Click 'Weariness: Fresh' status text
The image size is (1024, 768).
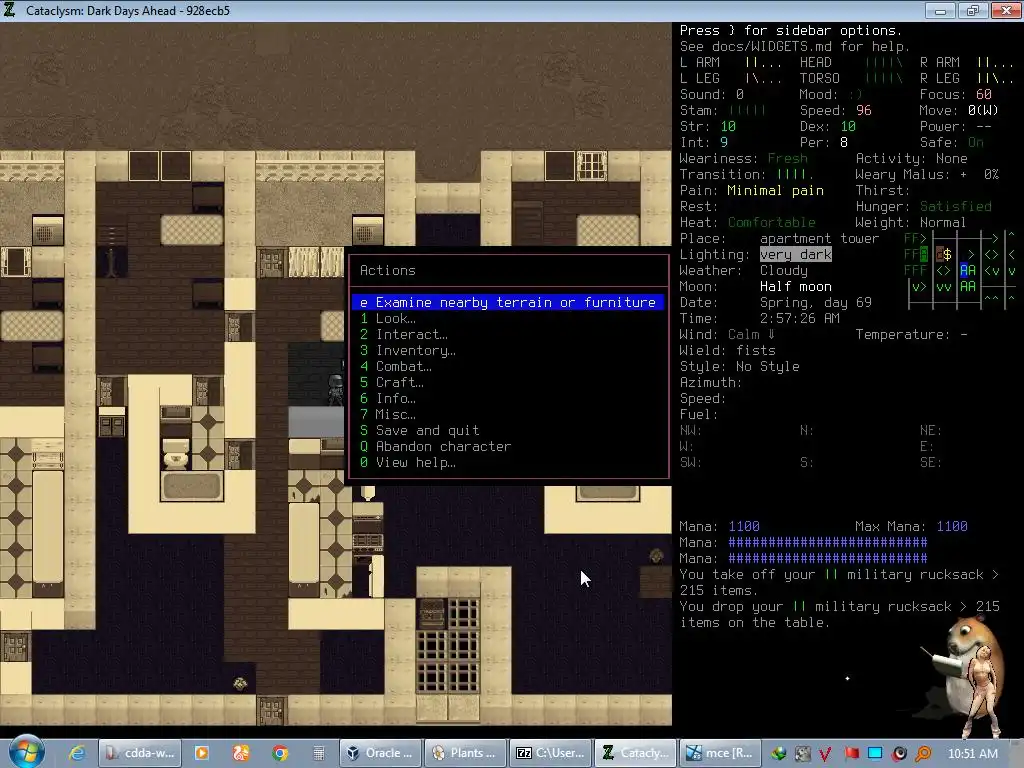coord(743,159)
